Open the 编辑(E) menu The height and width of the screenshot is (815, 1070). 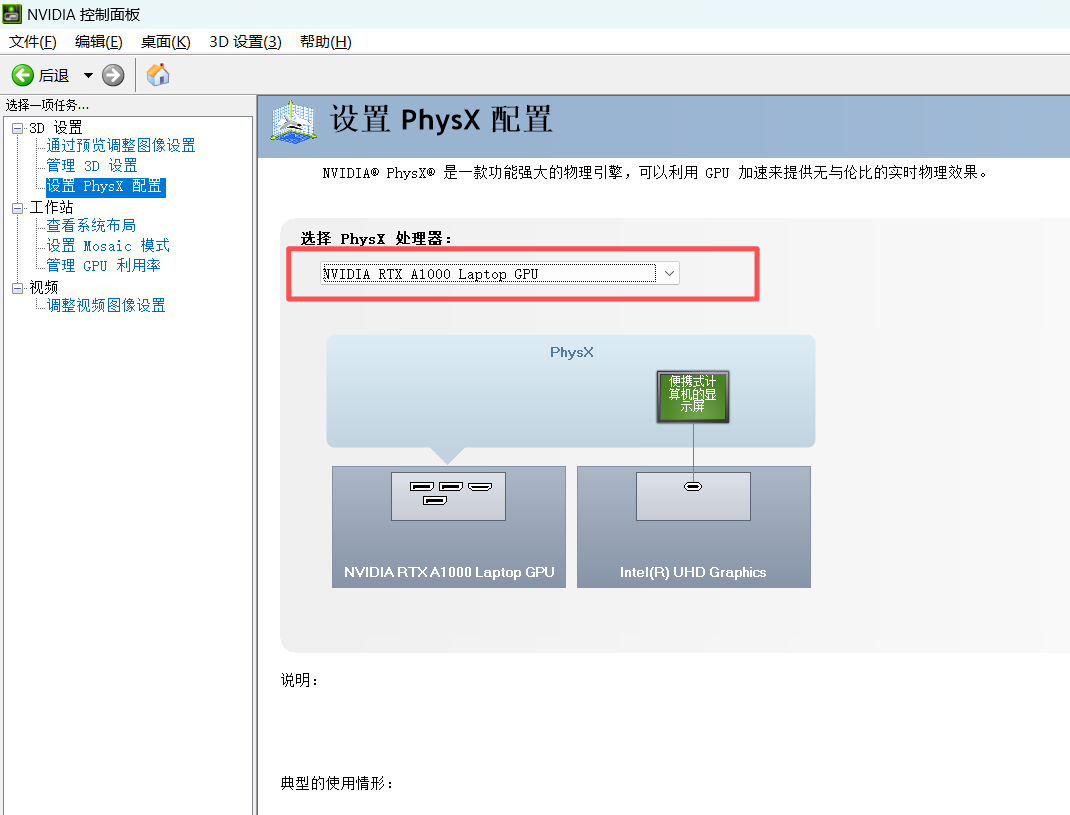tap(98, 42)
